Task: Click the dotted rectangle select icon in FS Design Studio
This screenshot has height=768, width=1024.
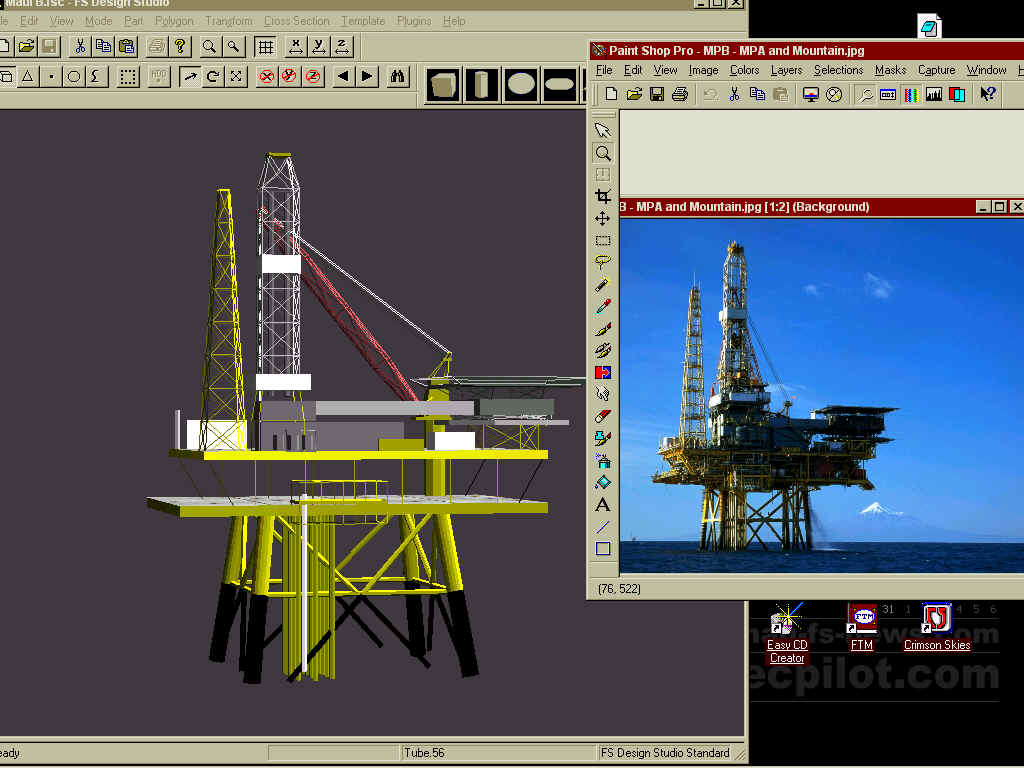Action: 128,76
